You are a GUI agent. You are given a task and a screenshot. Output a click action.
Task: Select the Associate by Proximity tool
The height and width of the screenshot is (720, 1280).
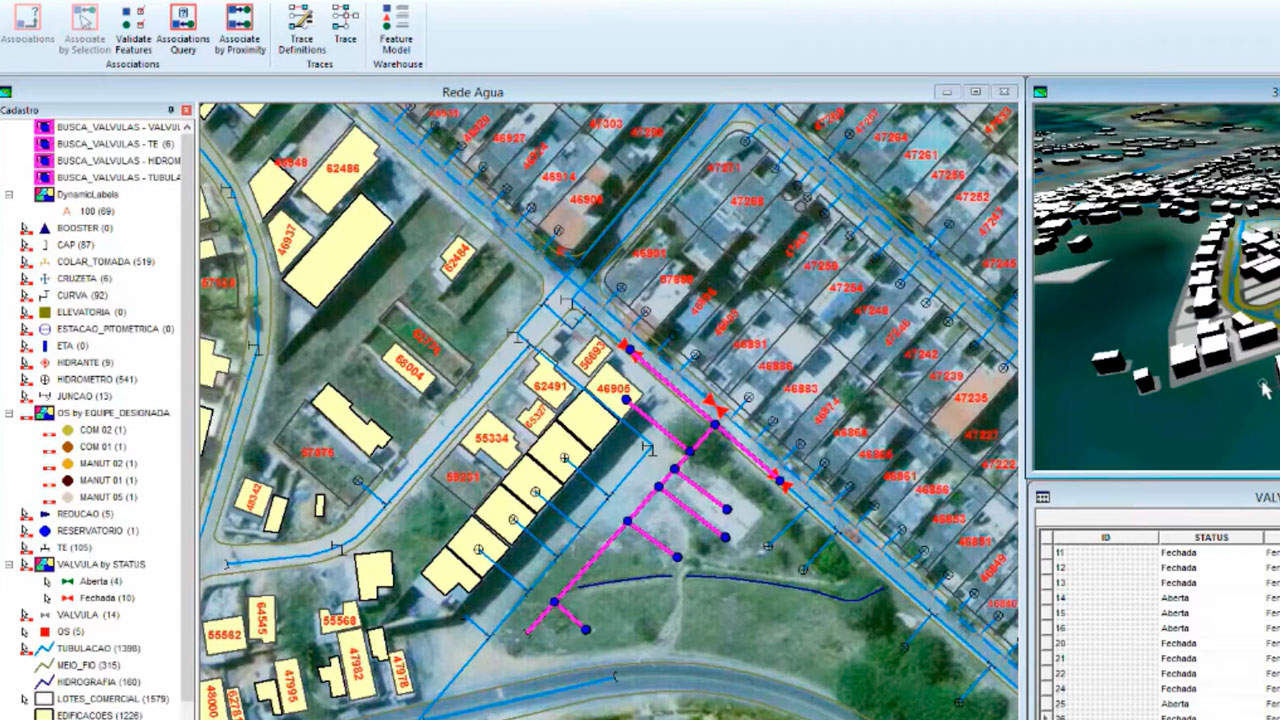pos(239,19)
